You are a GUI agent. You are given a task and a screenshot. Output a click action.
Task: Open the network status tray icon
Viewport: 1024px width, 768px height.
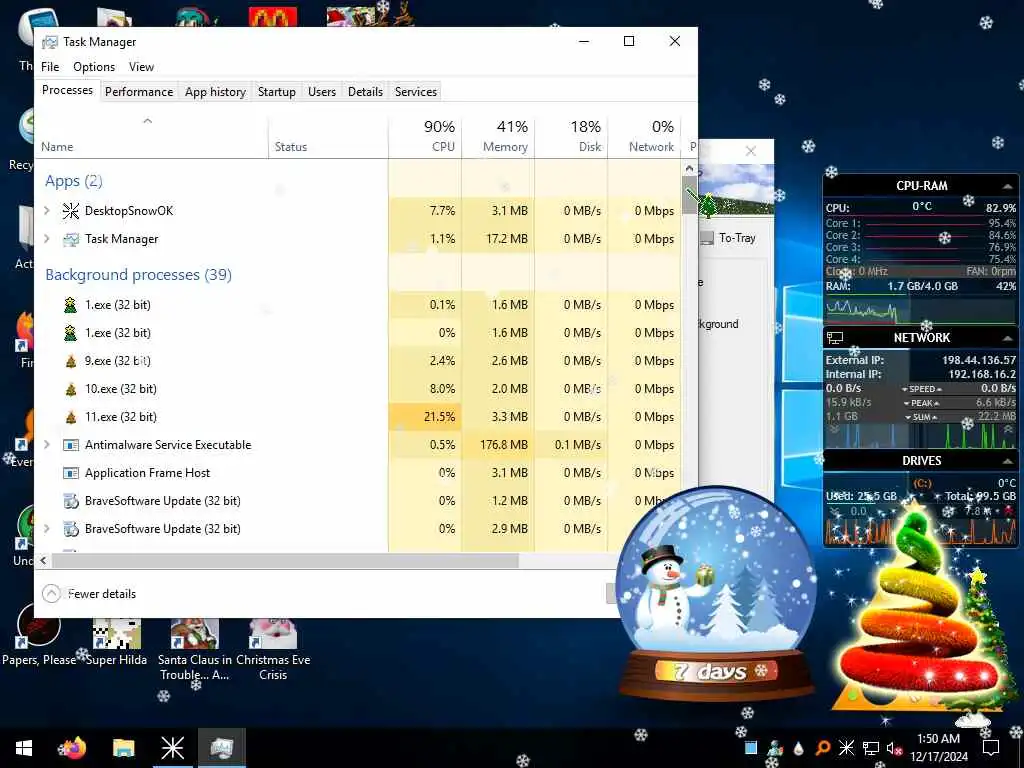click(x=871, y=748)
